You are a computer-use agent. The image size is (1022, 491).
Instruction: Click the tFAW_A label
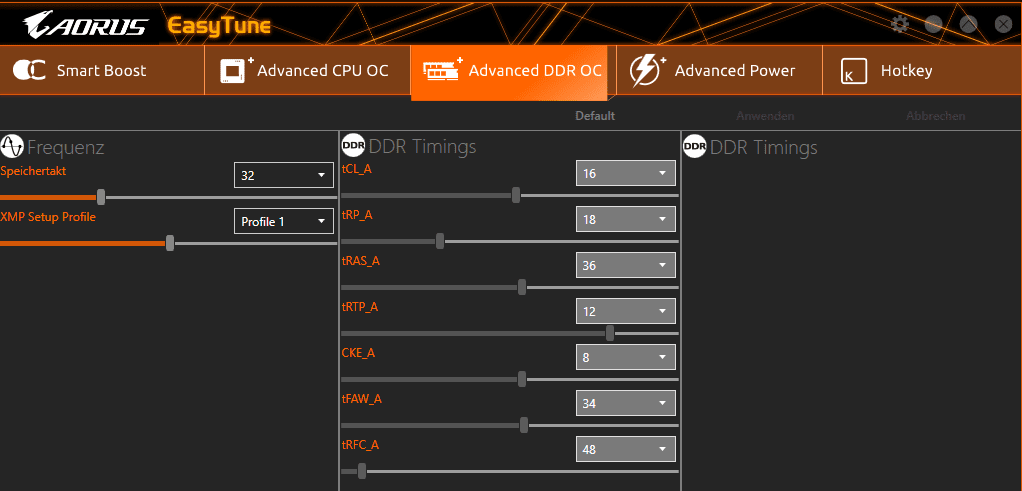tap(362, 399)
